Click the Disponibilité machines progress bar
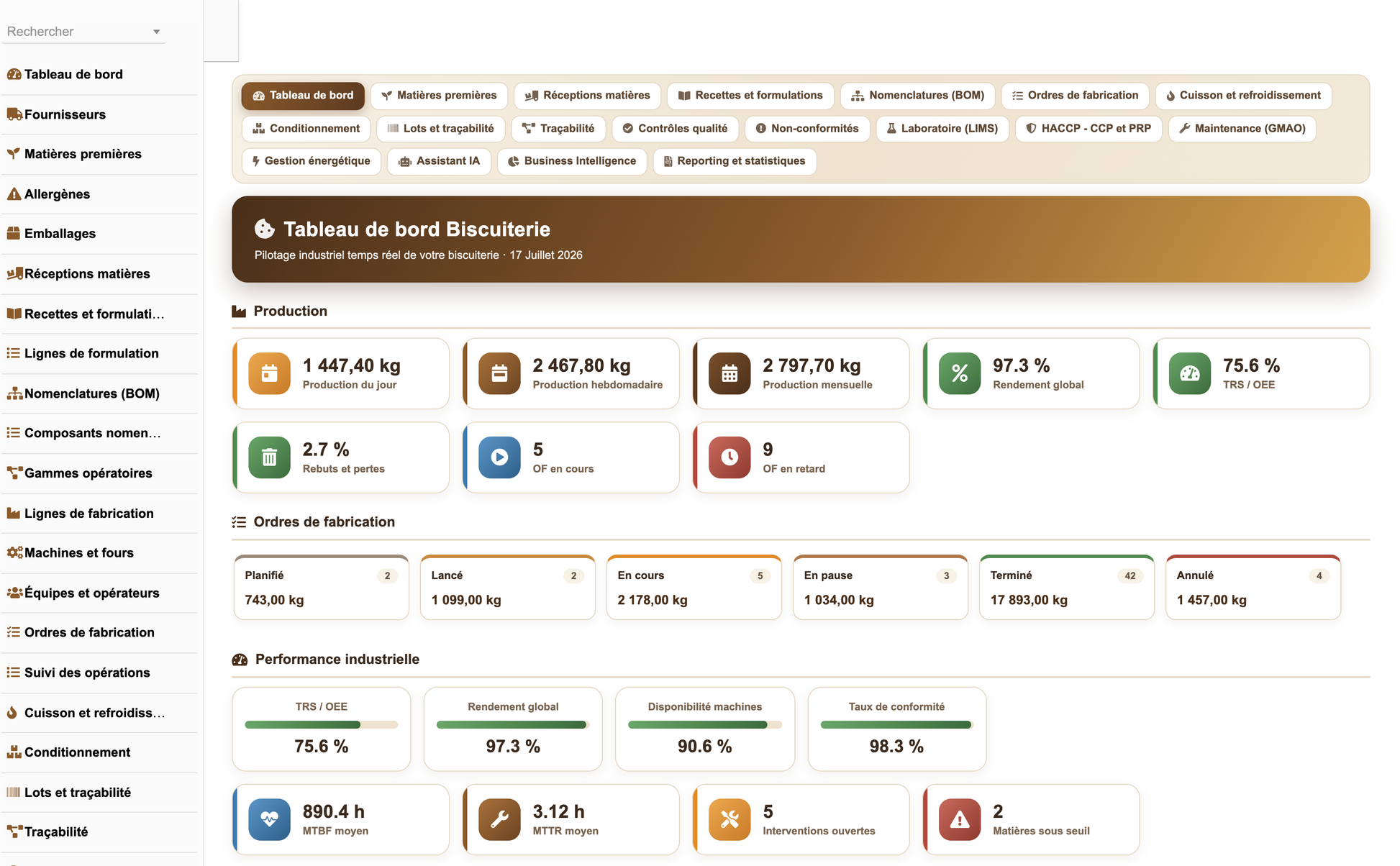1400x866 pixels. [704, 725]
